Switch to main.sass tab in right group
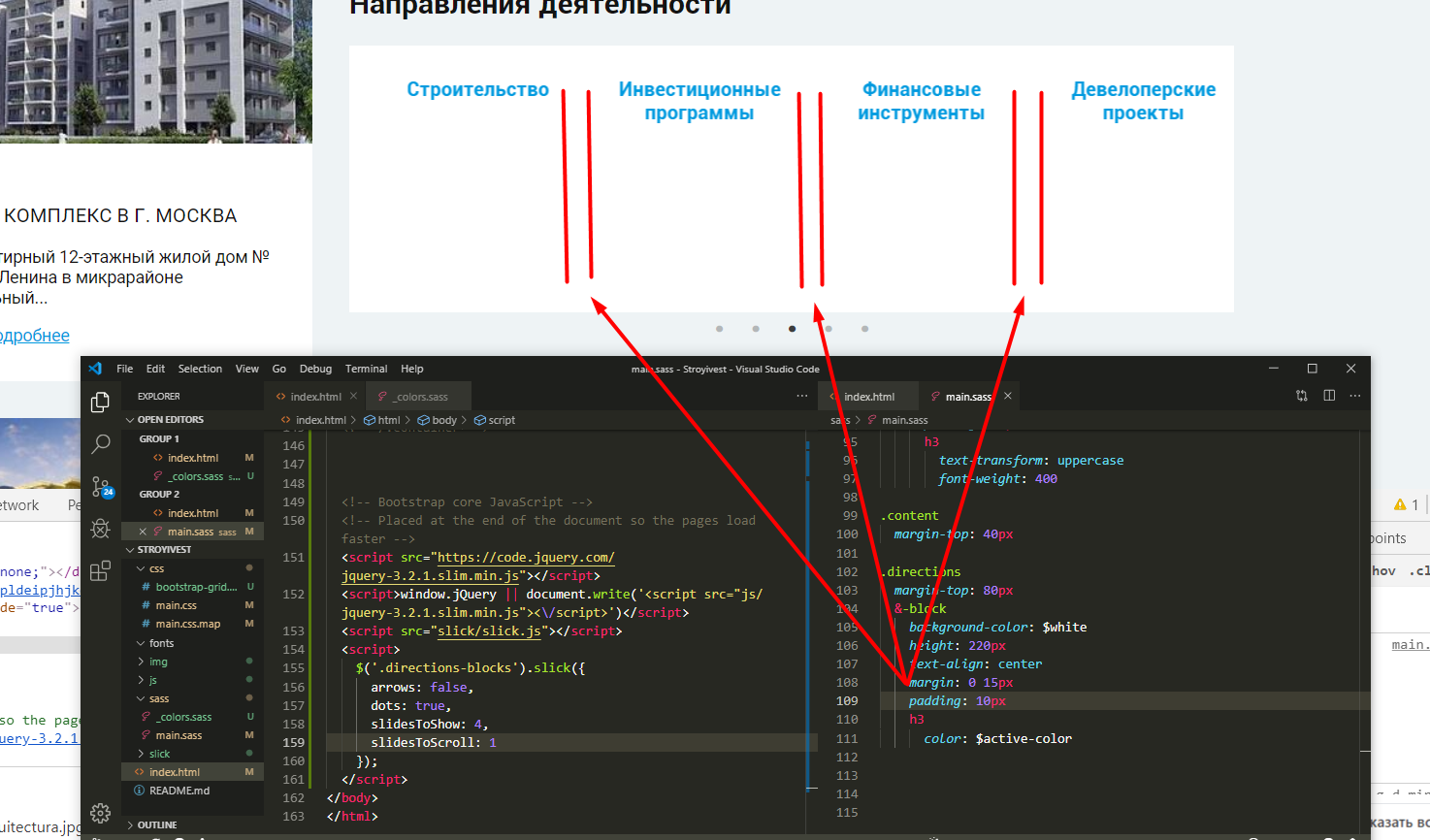The image size is (1430, 840). point(968,396)
